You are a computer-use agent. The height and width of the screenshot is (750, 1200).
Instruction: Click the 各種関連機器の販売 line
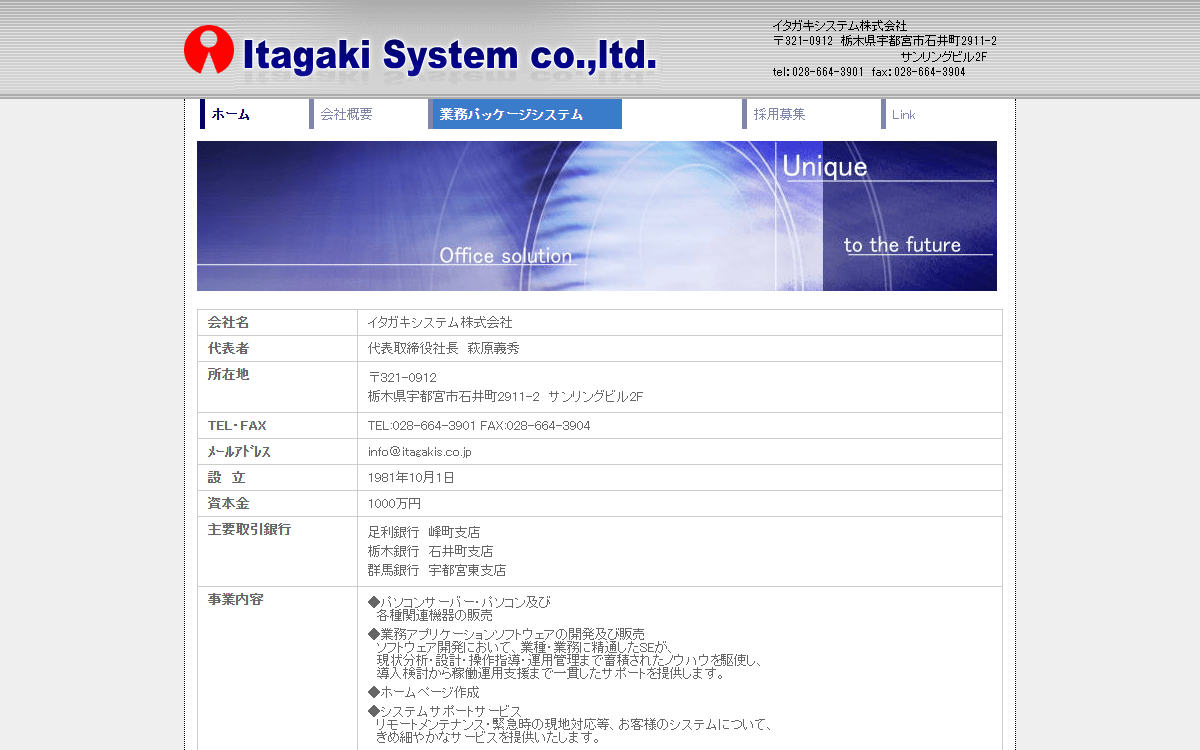434,615
